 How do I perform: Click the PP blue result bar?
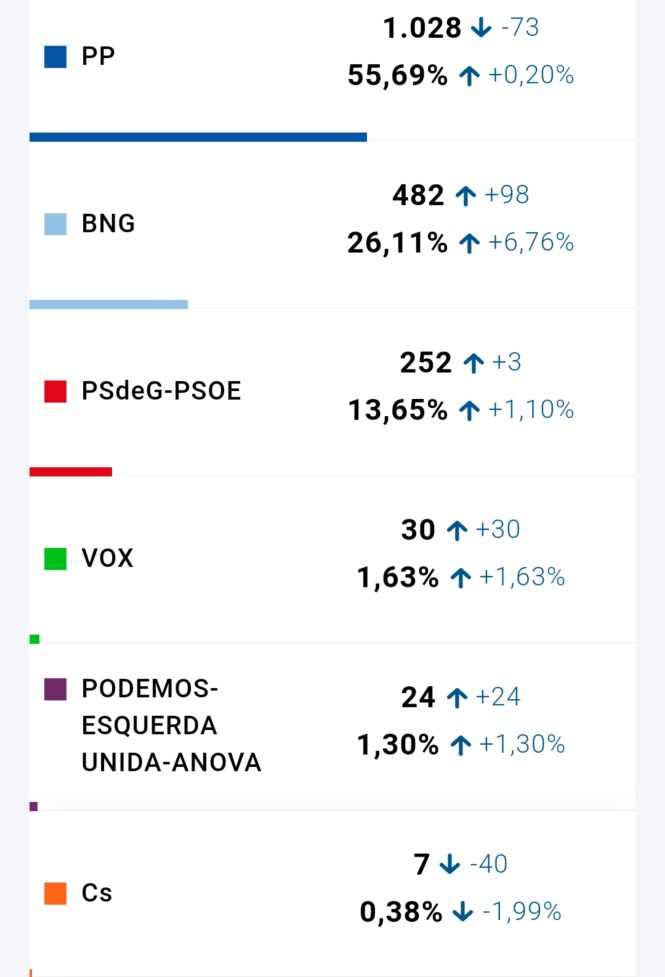(198, 137)
